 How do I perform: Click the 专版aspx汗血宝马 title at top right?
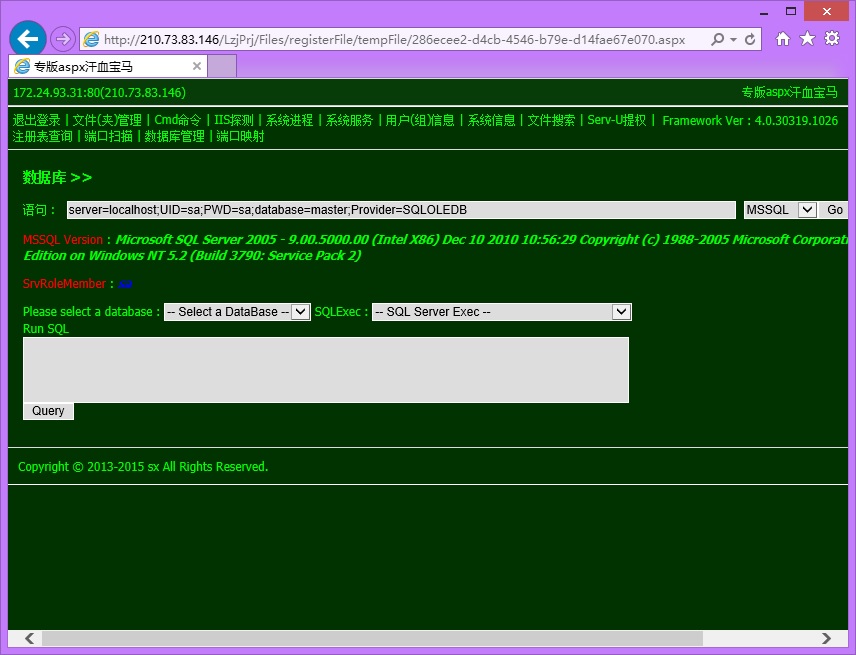789,92
